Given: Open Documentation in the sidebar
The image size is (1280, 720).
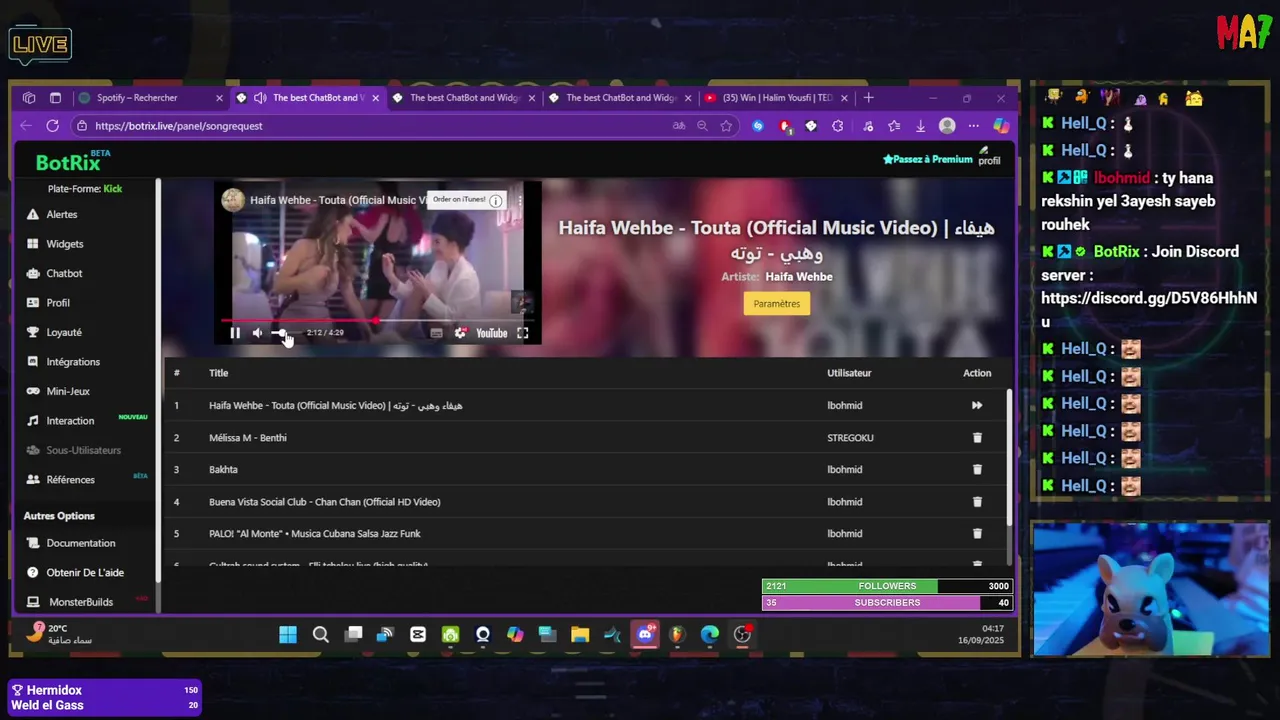Looking at the screenshot, I should click(x=80, y=543).
